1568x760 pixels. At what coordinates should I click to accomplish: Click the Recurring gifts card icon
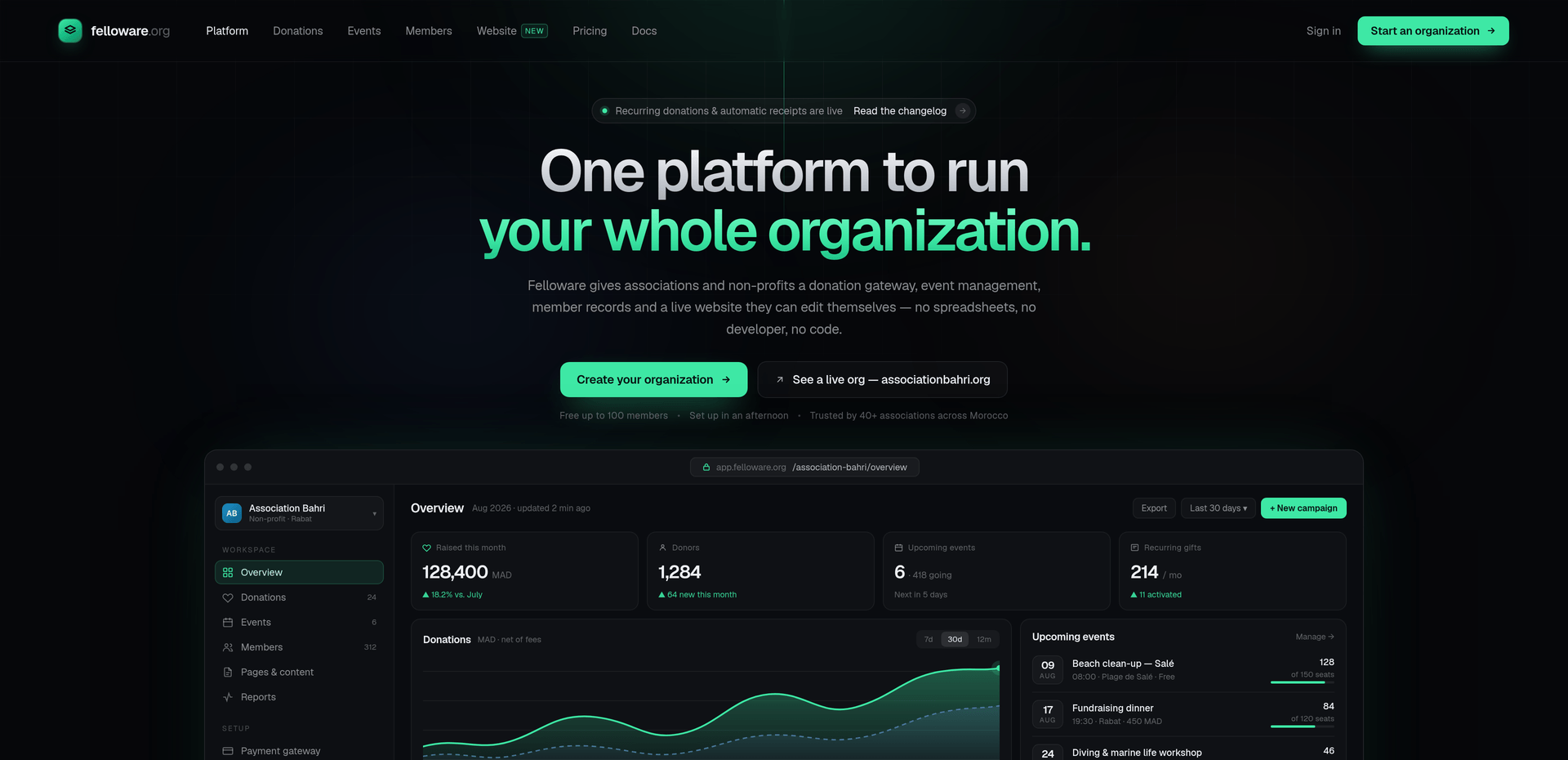pyautogui.click(x=1134, y=548)
